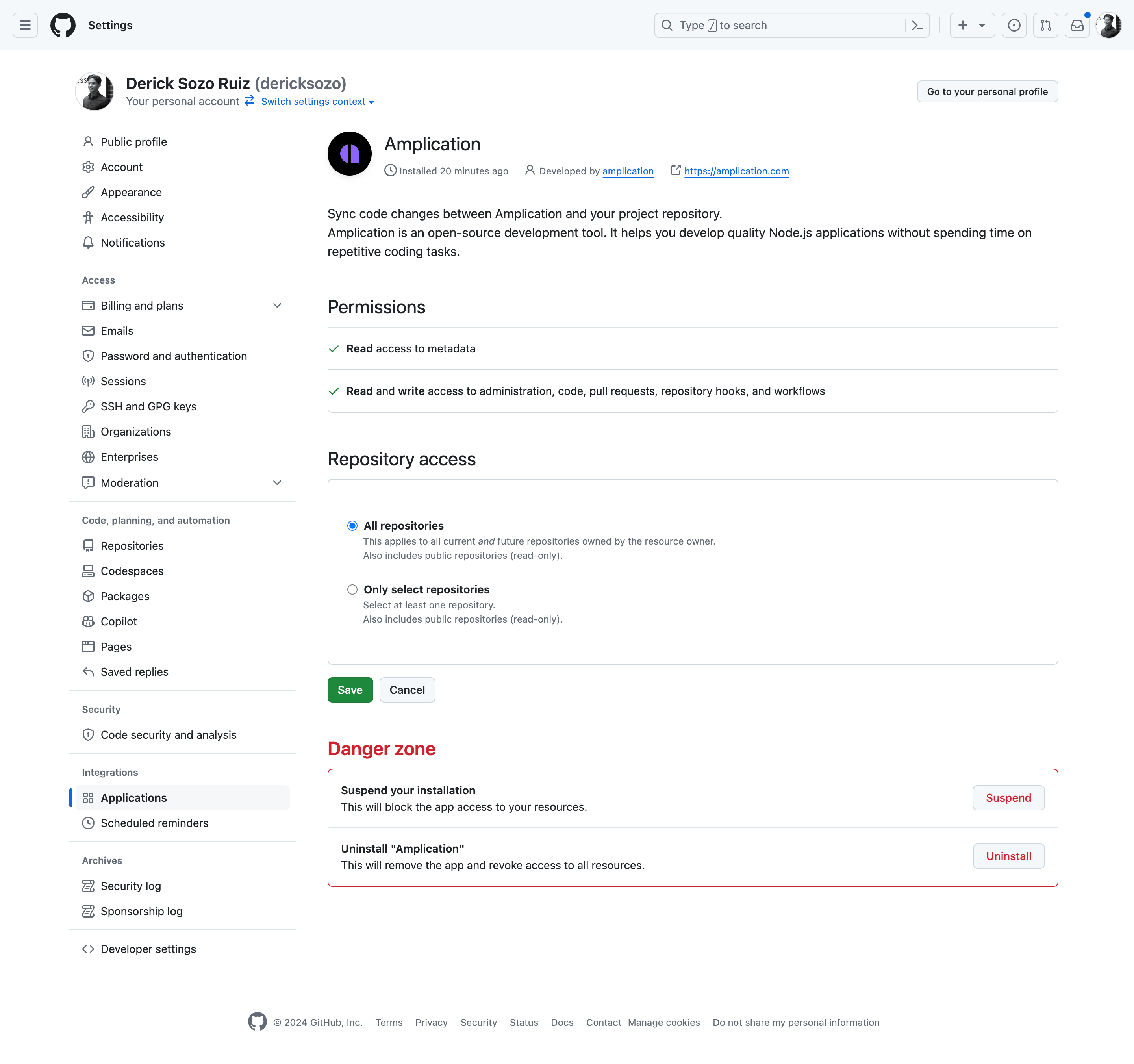Viewport: 1134px width, 1064px height.
Task: Open the notifications inbox icon
Action: (1077, 25)
